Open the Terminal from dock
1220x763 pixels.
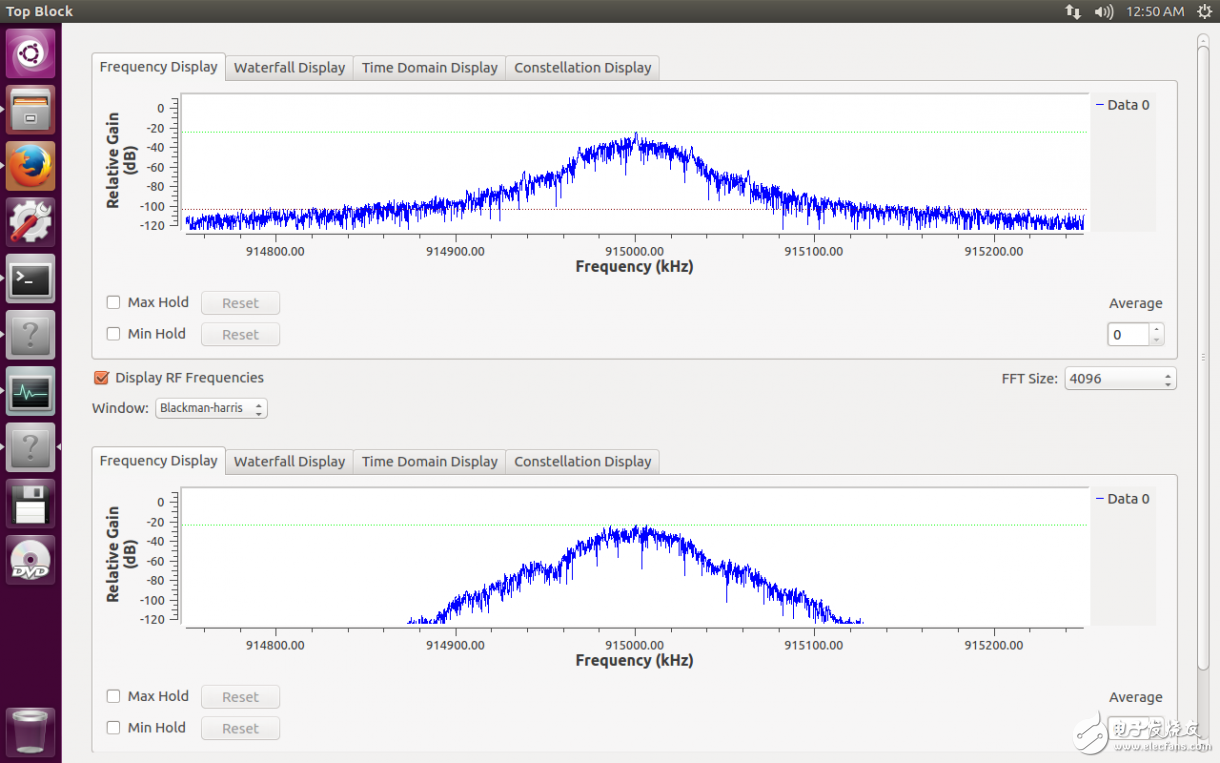click(x=30, y=279)
